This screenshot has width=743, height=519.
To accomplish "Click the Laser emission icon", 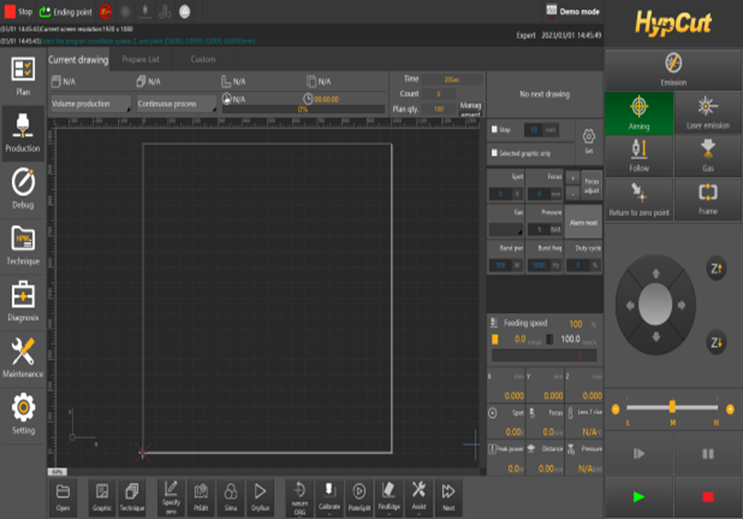I will tap(708, 112).
